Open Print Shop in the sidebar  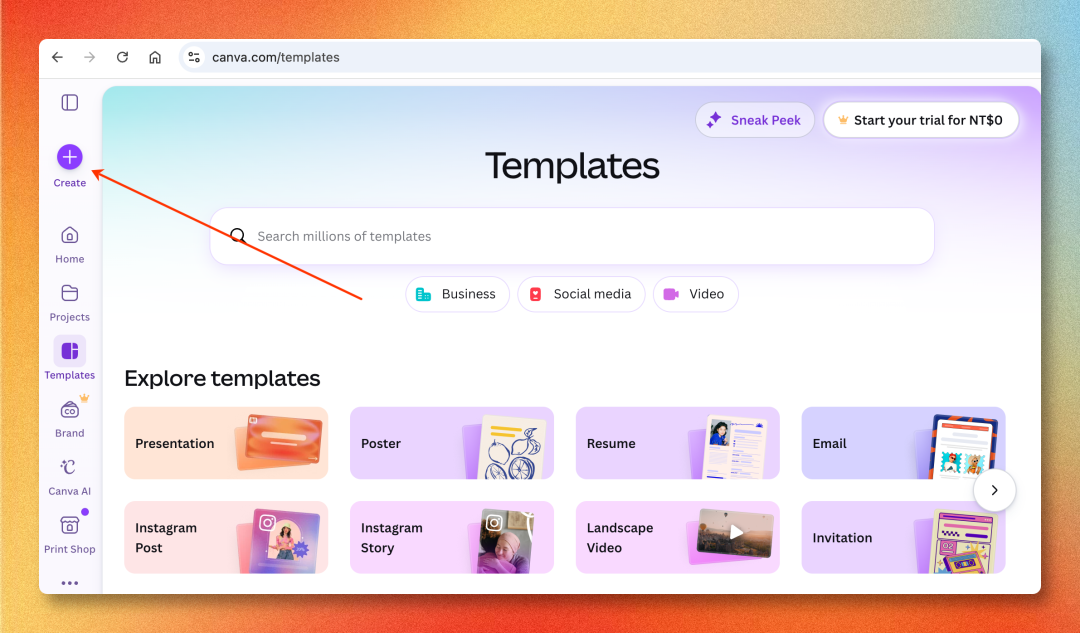(x=70, y=535)
